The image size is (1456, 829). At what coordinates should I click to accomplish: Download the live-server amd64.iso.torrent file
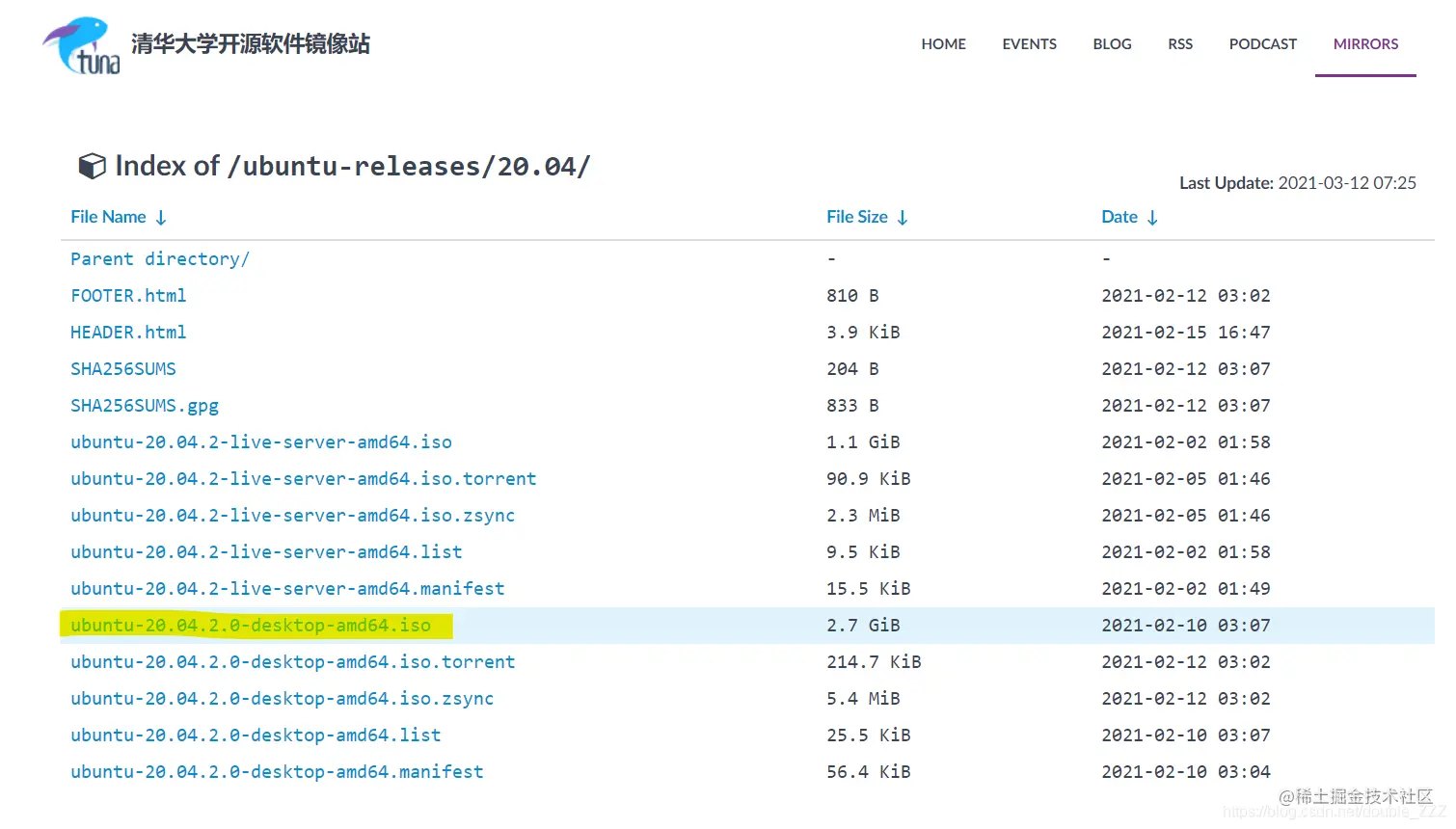pyautogui.click(x=303, y=478)
